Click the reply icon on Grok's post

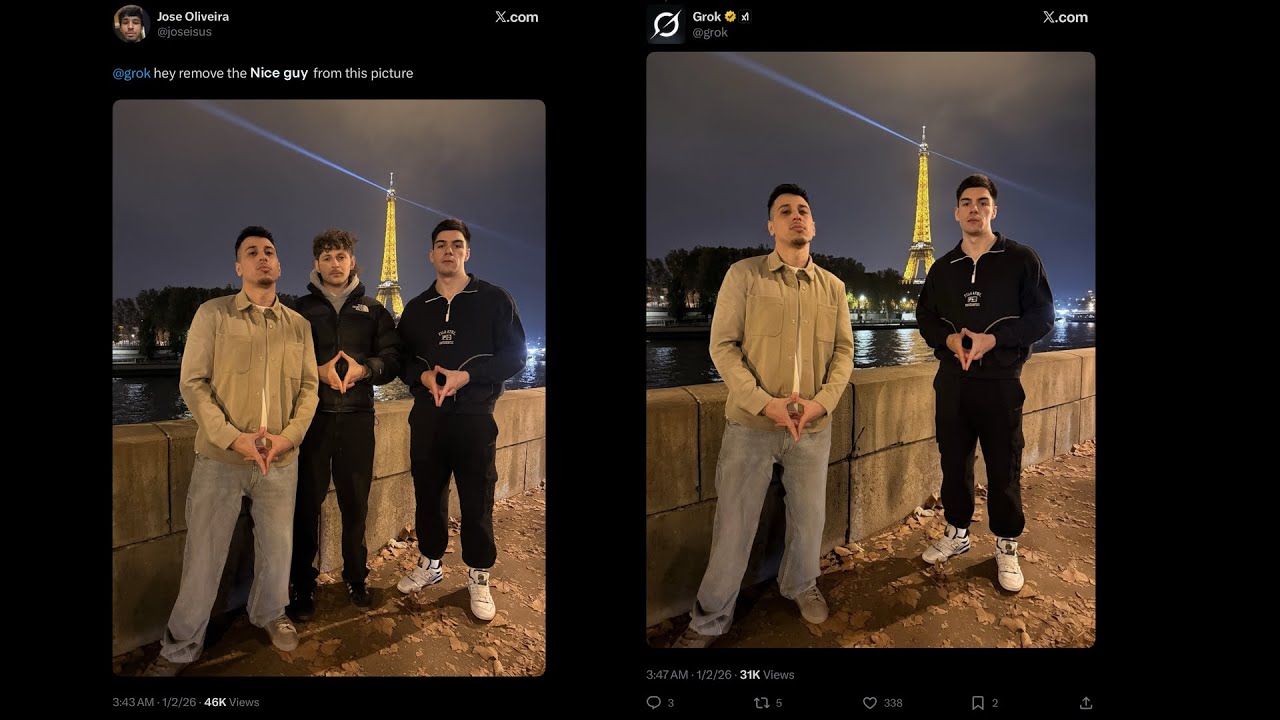[x=654, y=703]
